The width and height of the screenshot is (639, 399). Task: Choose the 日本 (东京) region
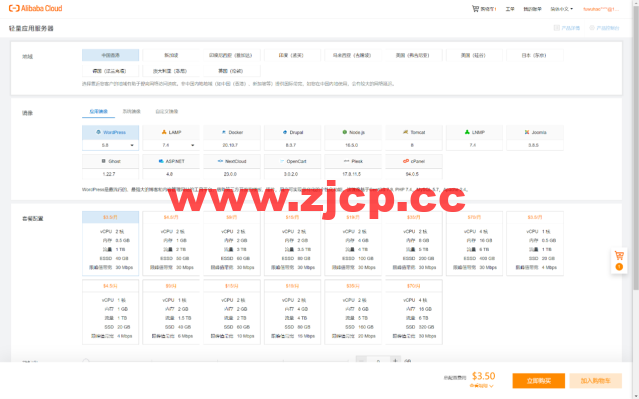tap(535, 55)
